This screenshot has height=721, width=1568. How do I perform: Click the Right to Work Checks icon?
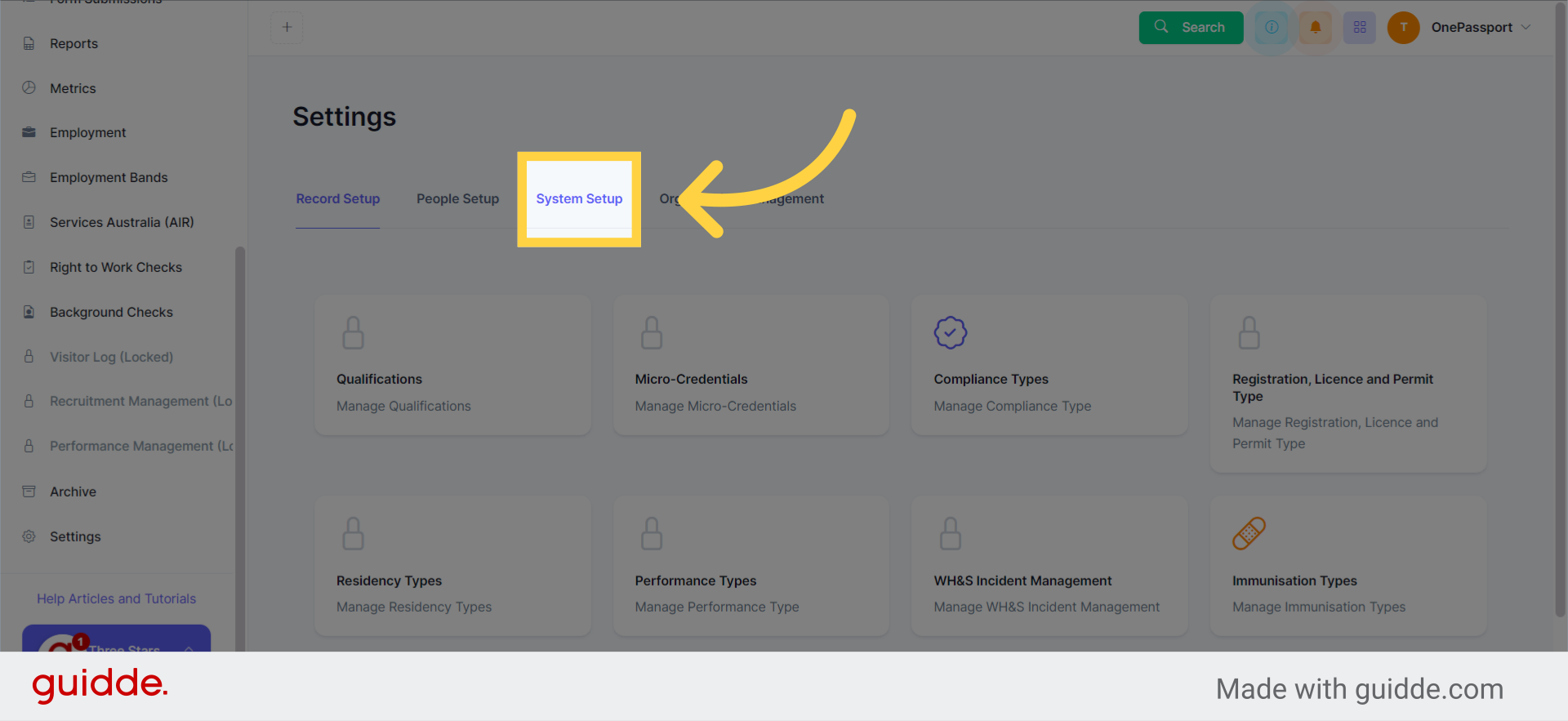click(x=29, y=267)
